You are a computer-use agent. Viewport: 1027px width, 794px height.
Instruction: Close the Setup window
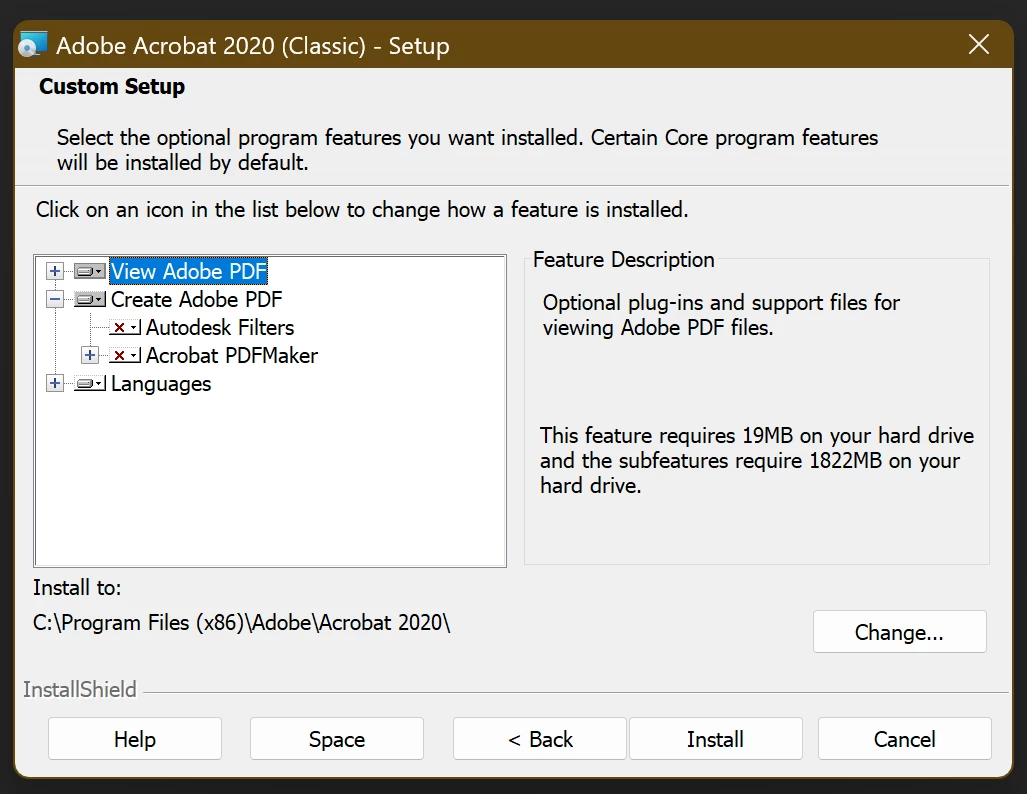click(x=979, y=45)
